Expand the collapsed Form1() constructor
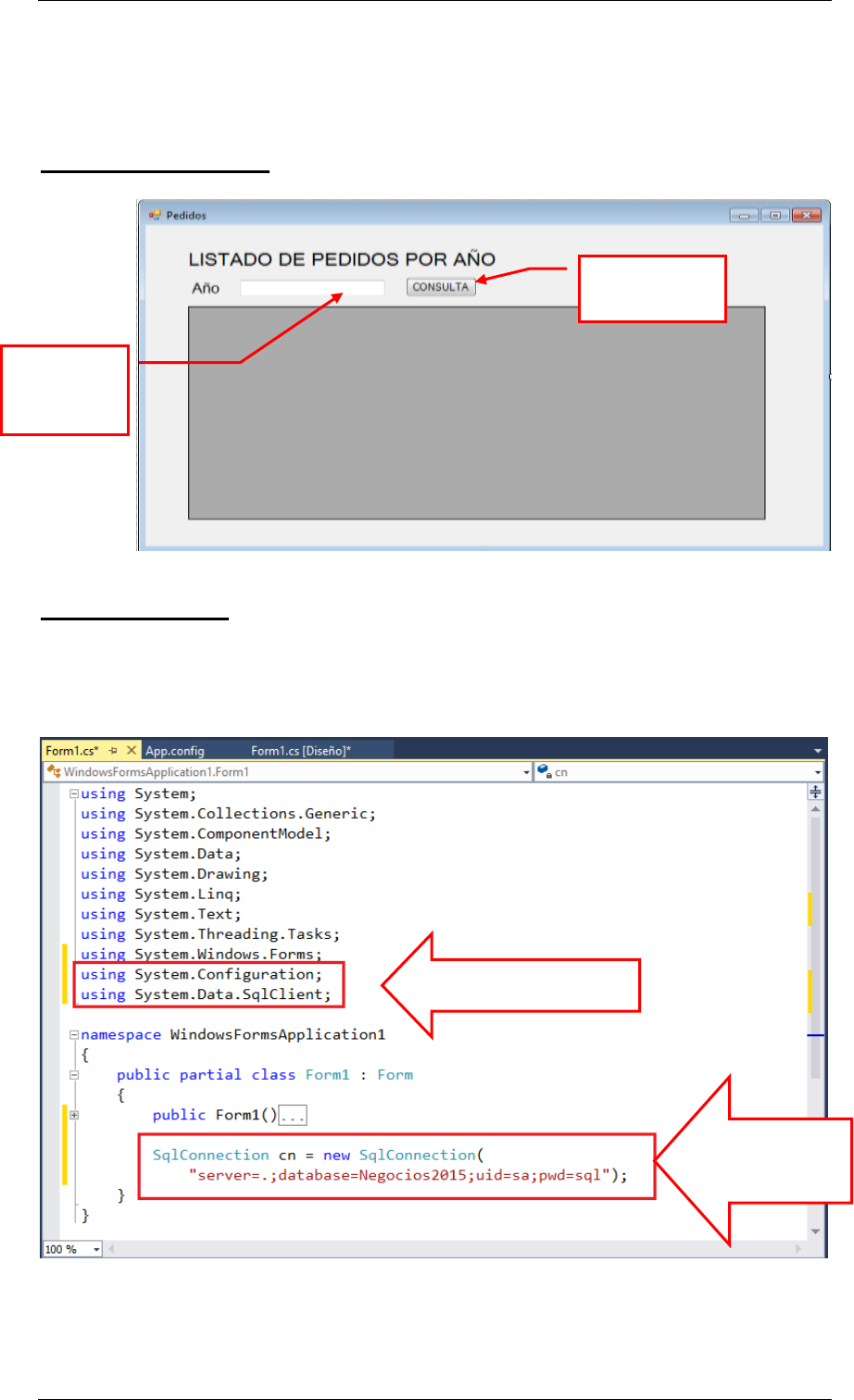854x1400 pixels. point(74,1115)
